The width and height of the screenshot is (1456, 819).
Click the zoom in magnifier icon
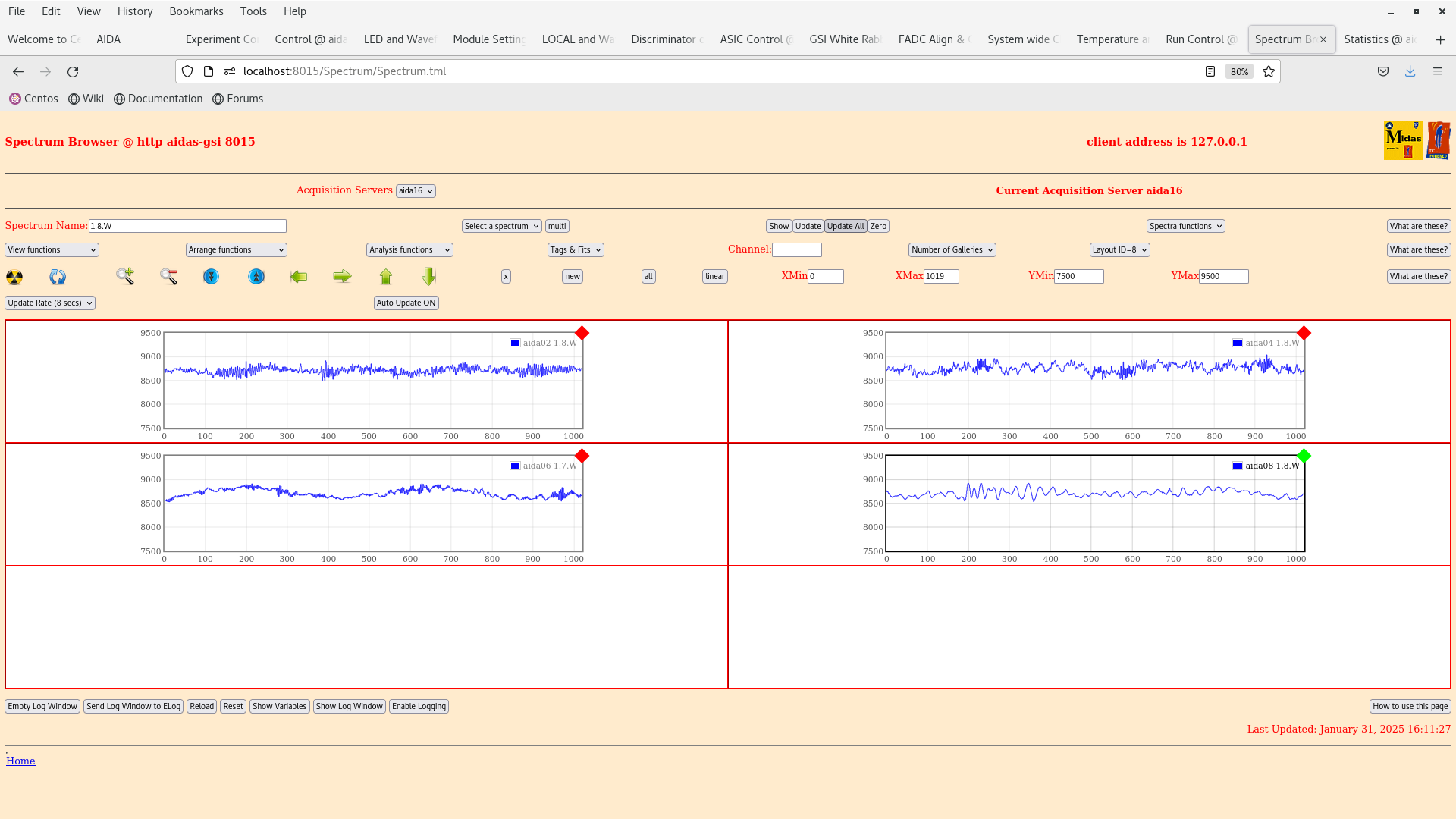(125, 276)
